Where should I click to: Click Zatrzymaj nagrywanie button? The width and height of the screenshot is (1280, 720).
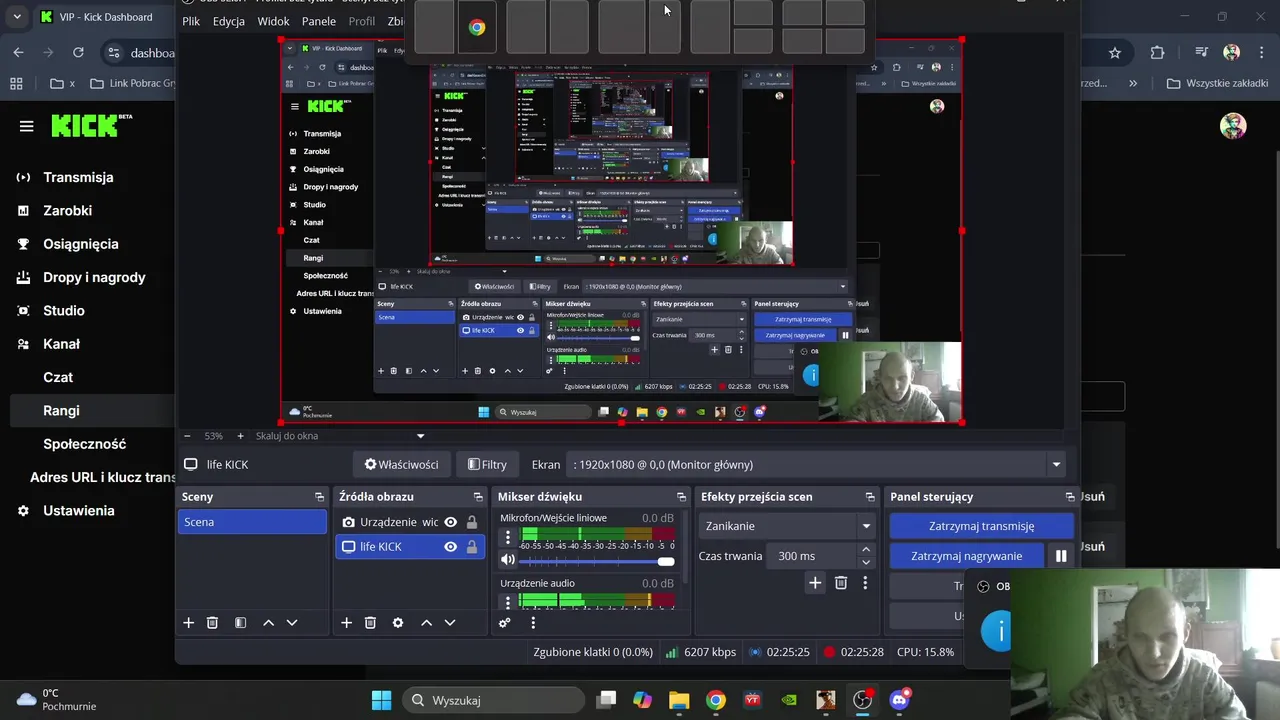pos(967,556)
